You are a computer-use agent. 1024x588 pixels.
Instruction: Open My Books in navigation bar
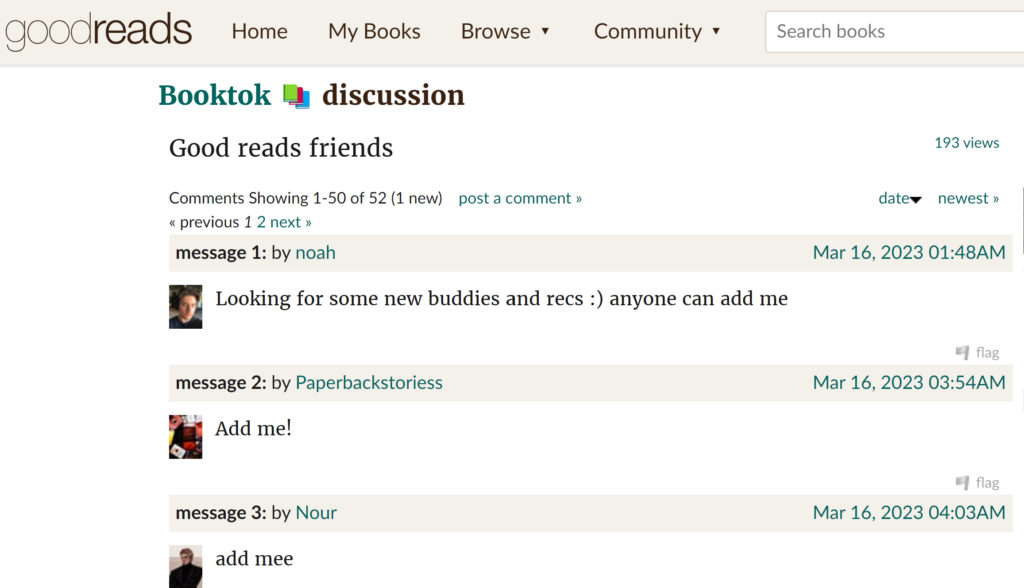pos(374,31)
